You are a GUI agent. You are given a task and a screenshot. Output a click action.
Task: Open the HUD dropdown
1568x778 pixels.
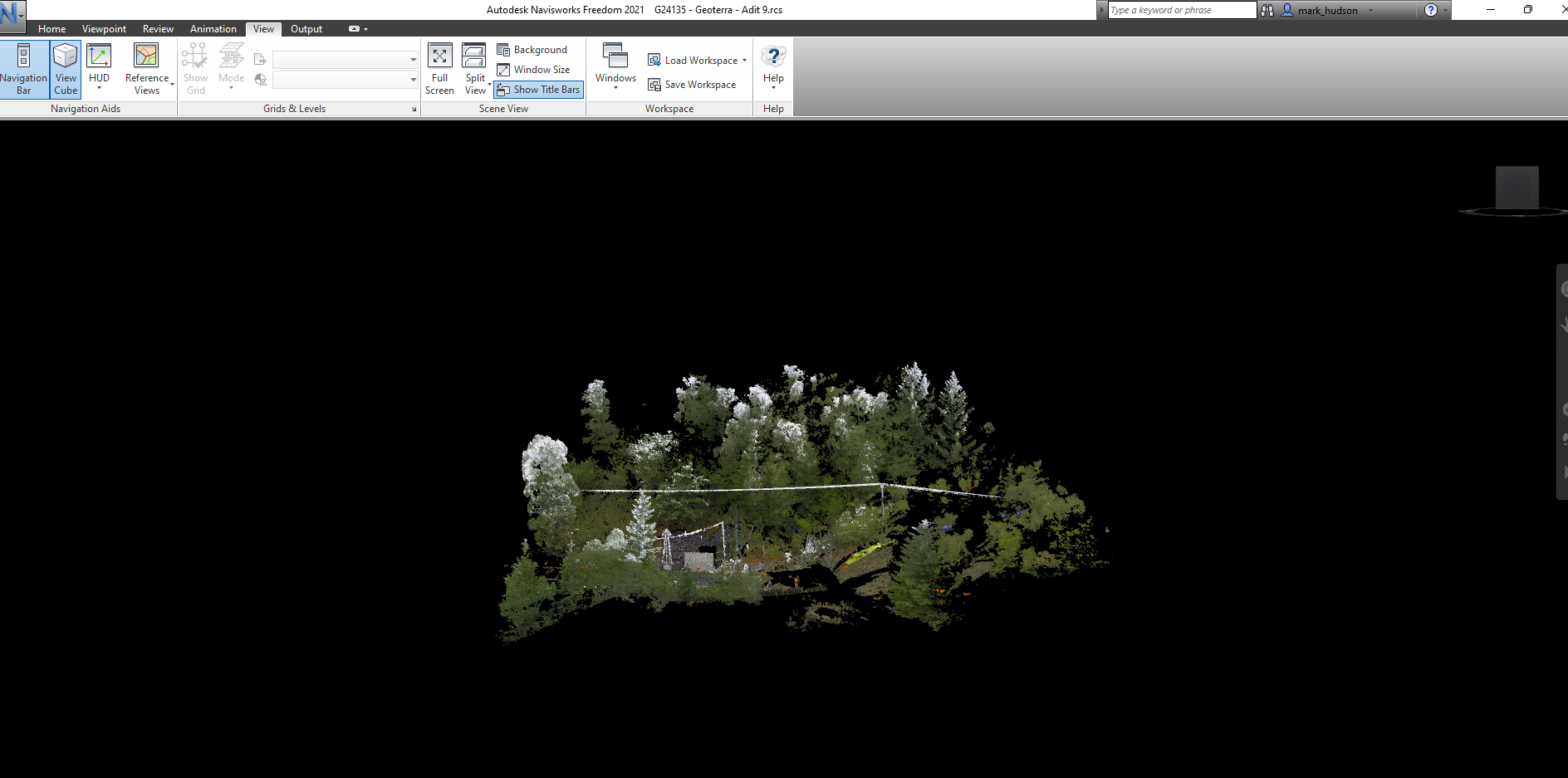point(99,82)
